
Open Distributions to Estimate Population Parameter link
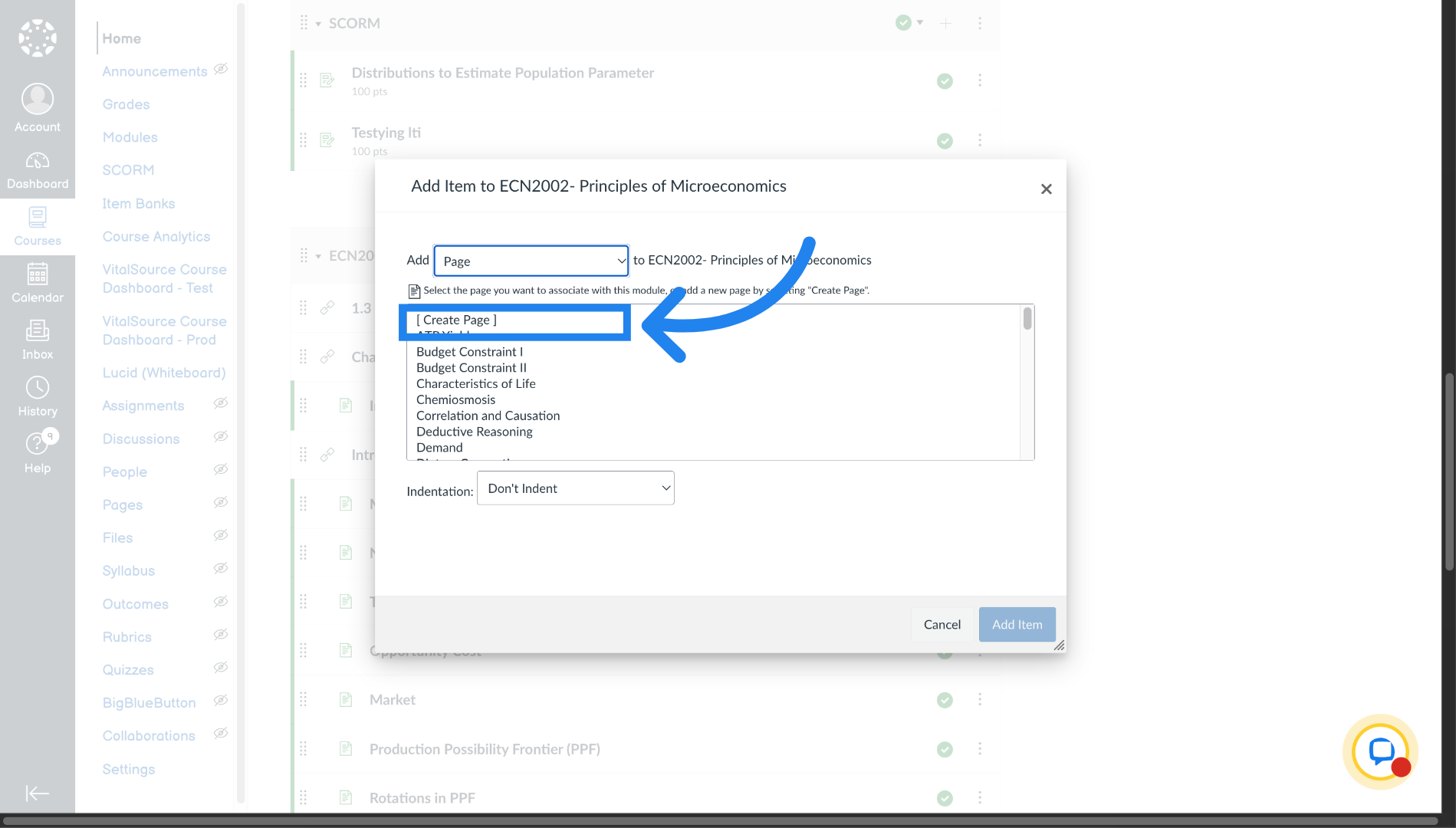point(503,73)
